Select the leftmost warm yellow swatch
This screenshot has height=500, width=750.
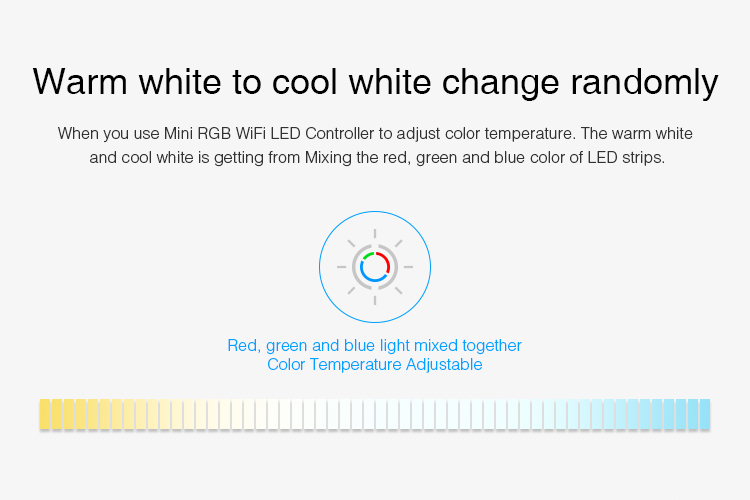pyautogui.click(x=45, y=414)
